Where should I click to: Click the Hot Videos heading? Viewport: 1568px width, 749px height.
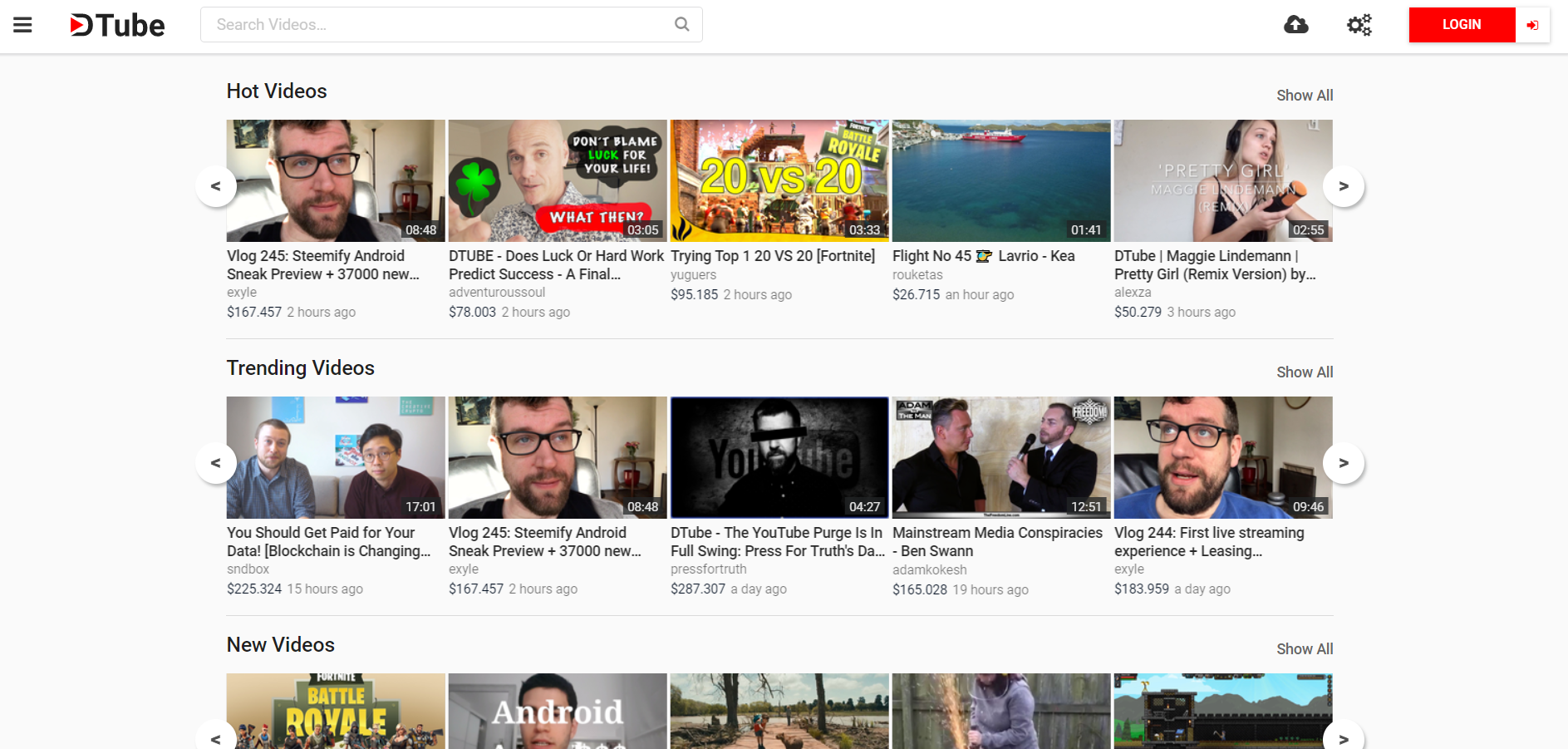tap(277, 91)
